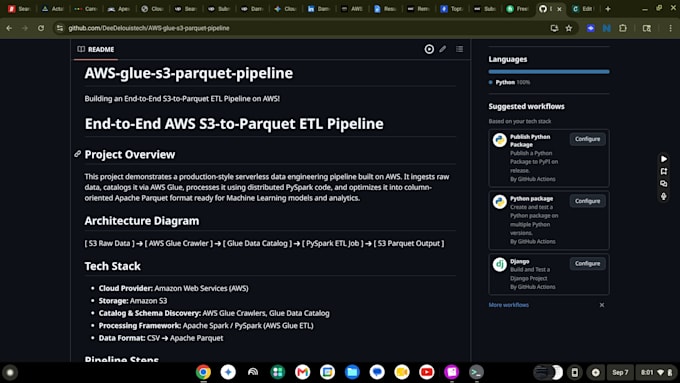This screenshot has width=680, height=383.
Task: Open the 8:01 status tray
Action: [x=657, y=372]
